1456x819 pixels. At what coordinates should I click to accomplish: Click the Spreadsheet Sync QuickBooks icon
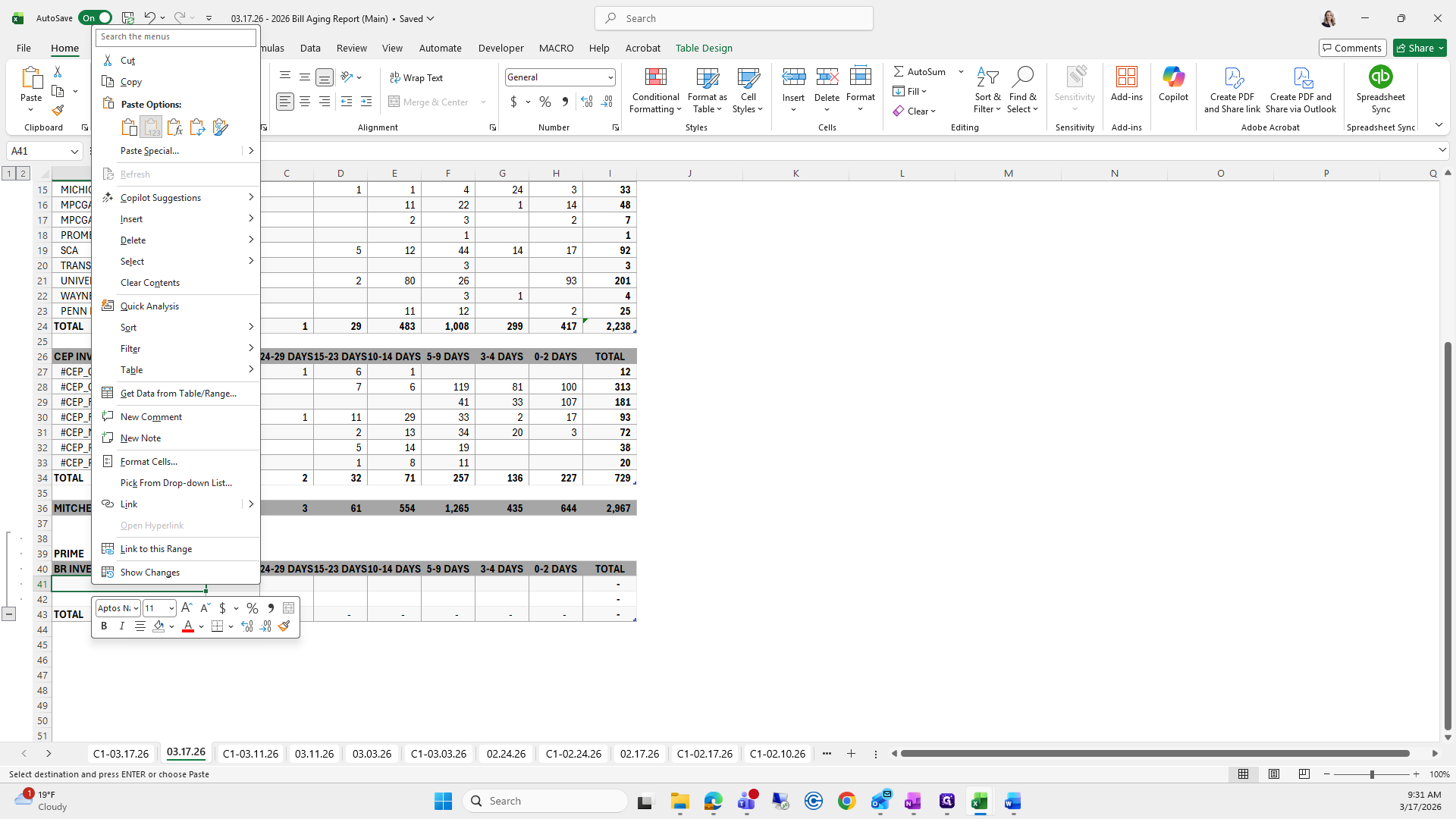pyautogui.click(x=1380, y=77)
